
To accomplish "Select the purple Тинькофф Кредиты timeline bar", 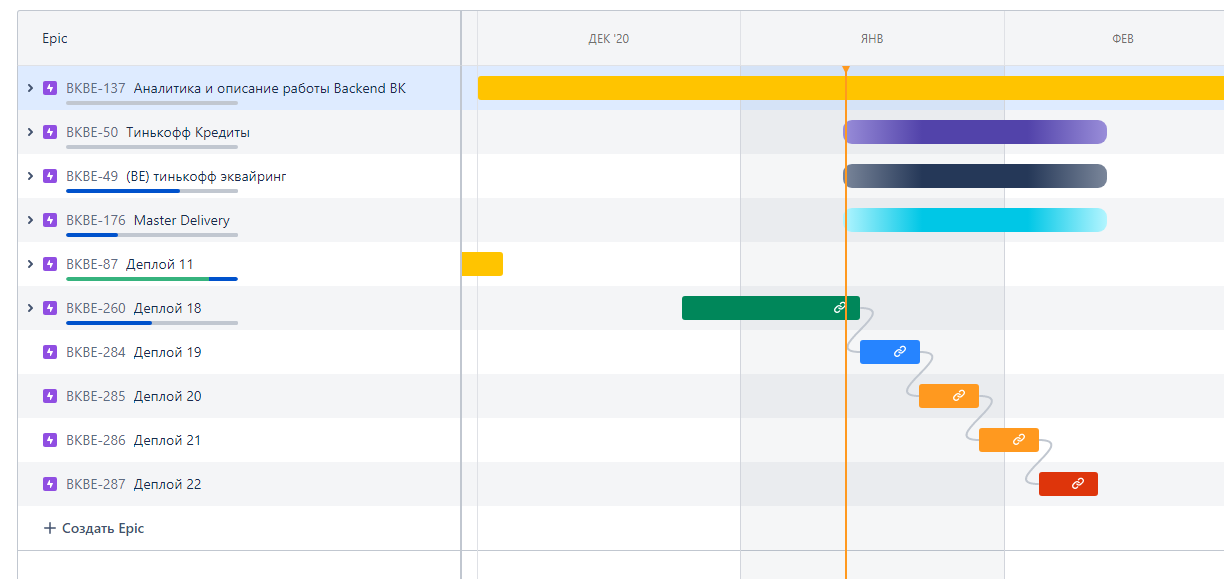I will point(975,132).
